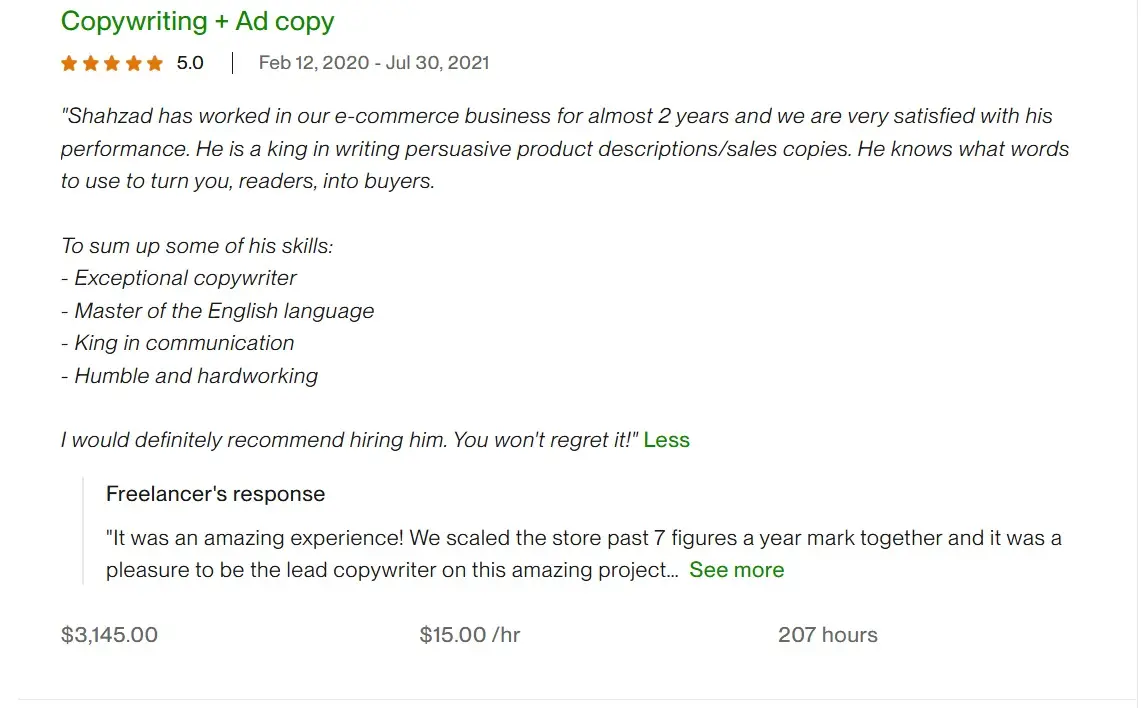Click the $15.00 /hr rate
The width and height of the screenshot is (1141, 708).
point(470,634)
